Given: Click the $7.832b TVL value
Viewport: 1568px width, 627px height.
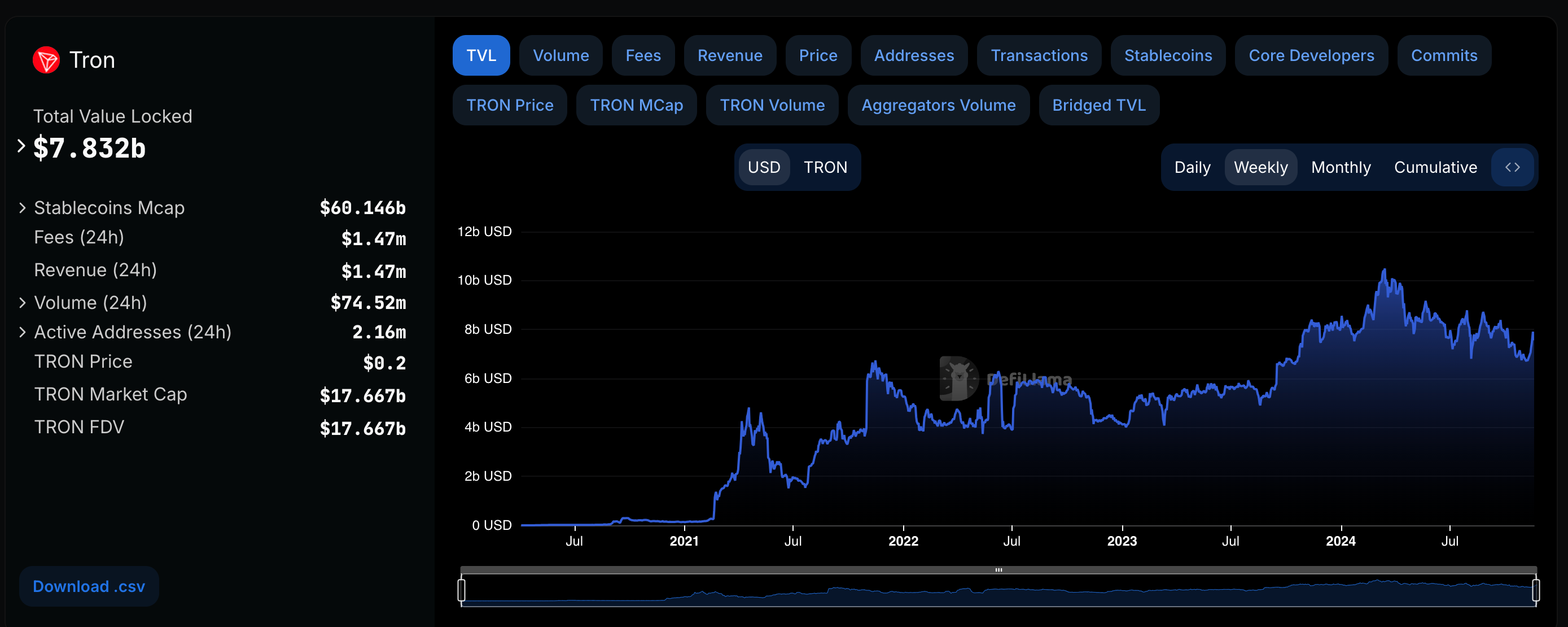Looking at the screenshot, I should (x=90, y=148).
